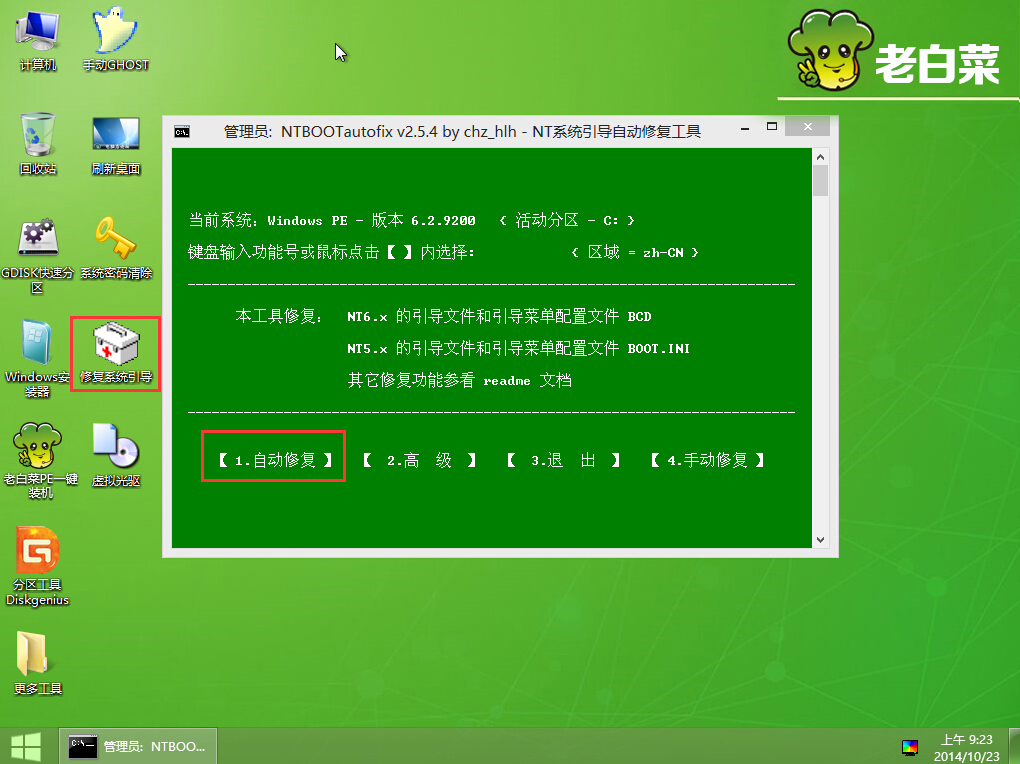
Task: Launch 分区工具 Diskgenius icon
Action: (x=37, y=566)
